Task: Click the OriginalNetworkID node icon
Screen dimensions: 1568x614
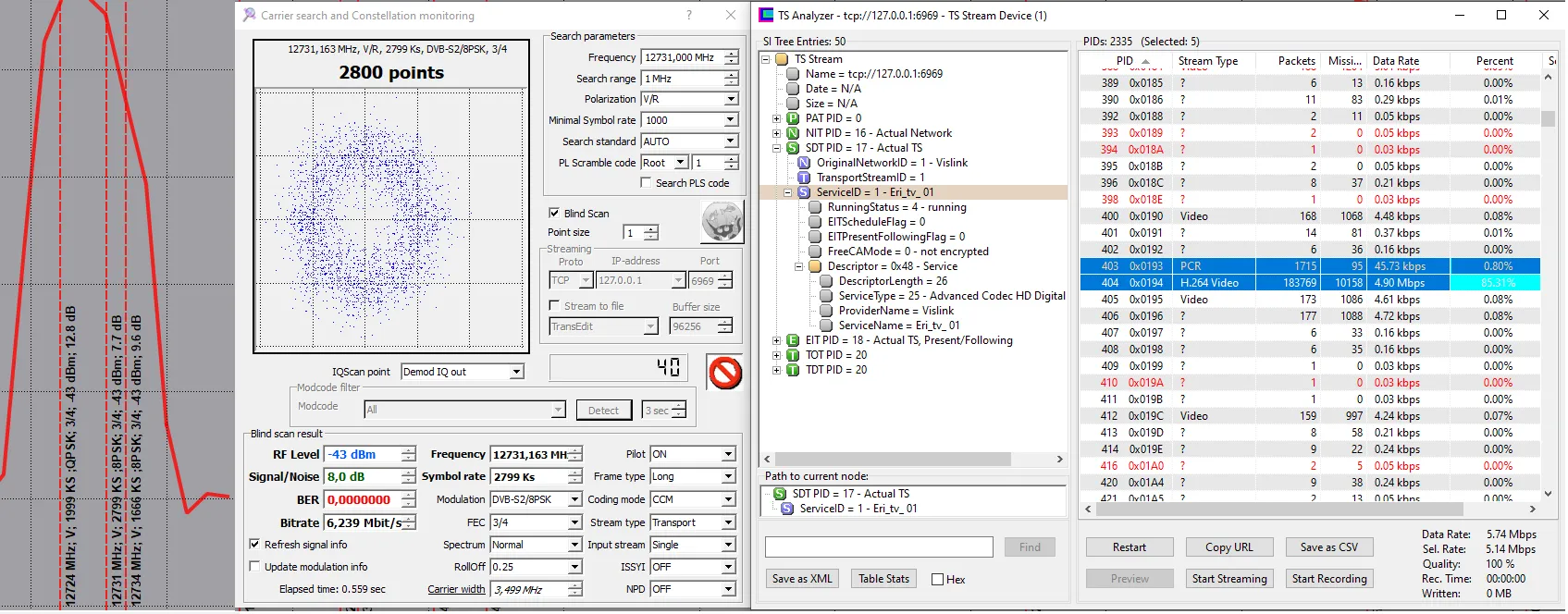Action: click(x=804, y=163)
